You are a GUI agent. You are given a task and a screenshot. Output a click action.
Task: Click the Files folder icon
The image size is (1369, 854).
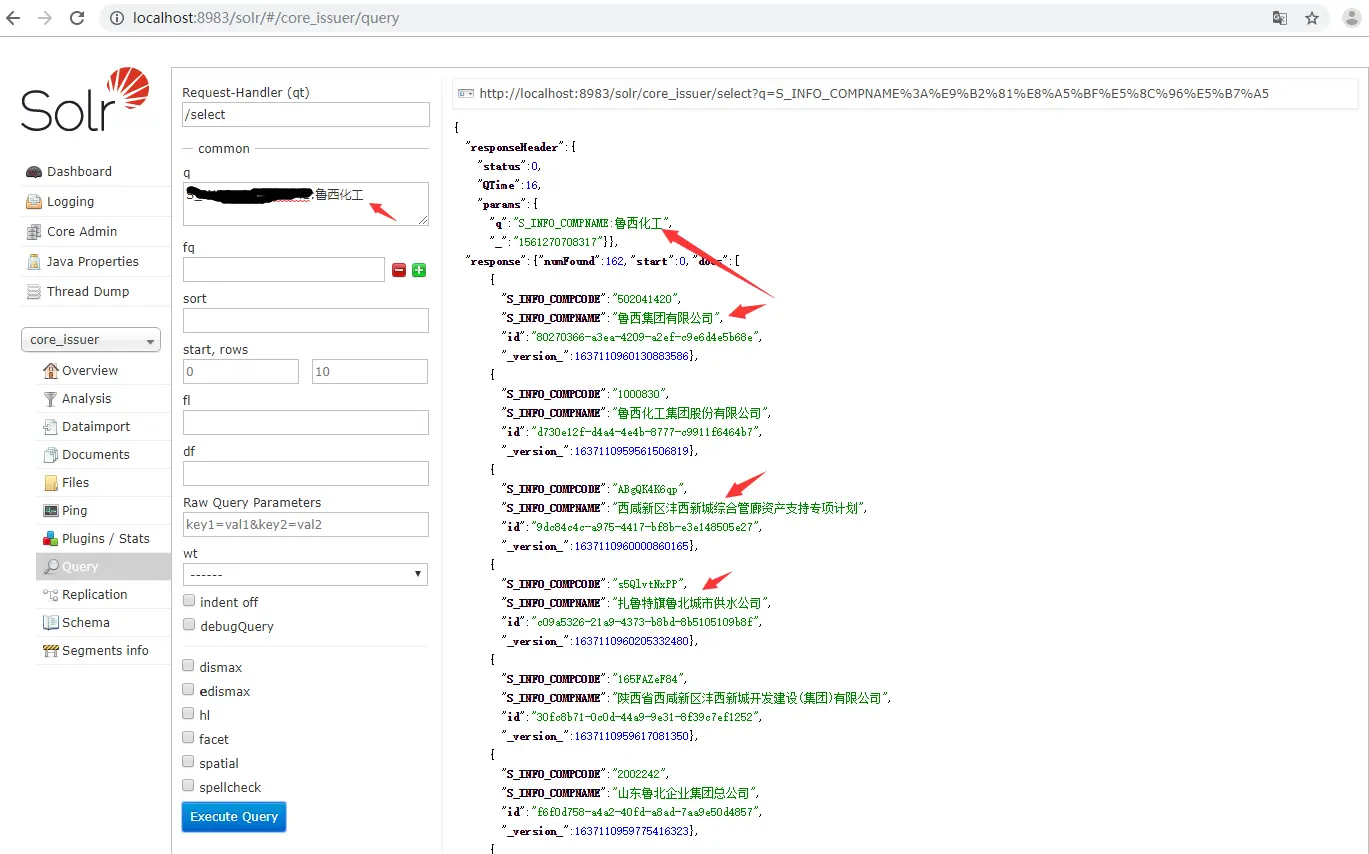point(50,483)
